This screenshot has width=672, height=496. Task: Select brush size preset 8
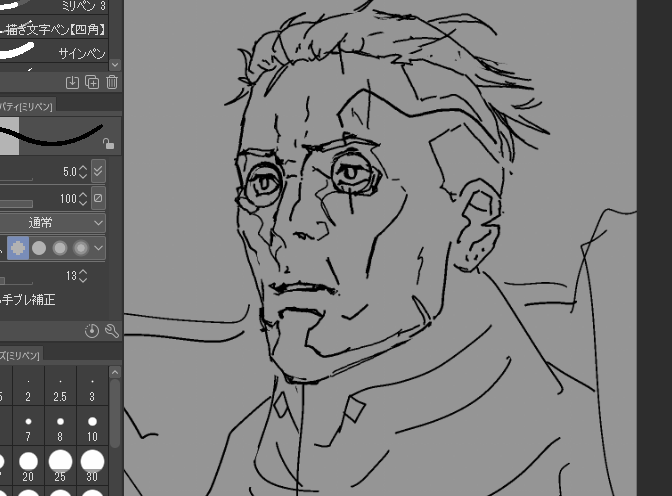[60, 427]
